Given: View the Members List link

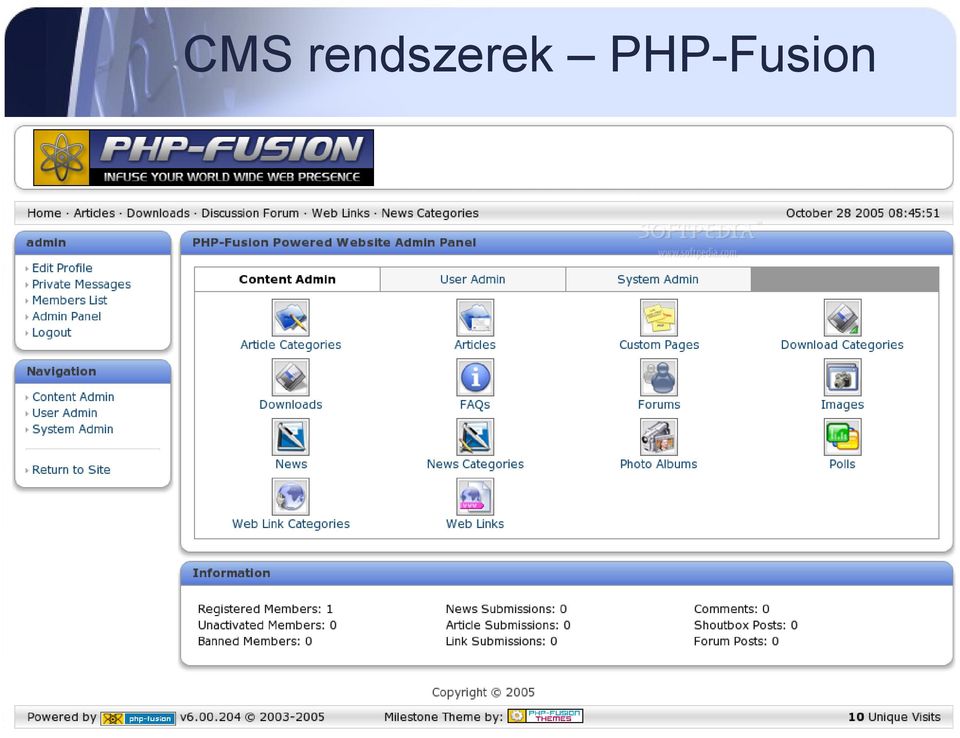Looking at the screenshot, I should point(69,300).
